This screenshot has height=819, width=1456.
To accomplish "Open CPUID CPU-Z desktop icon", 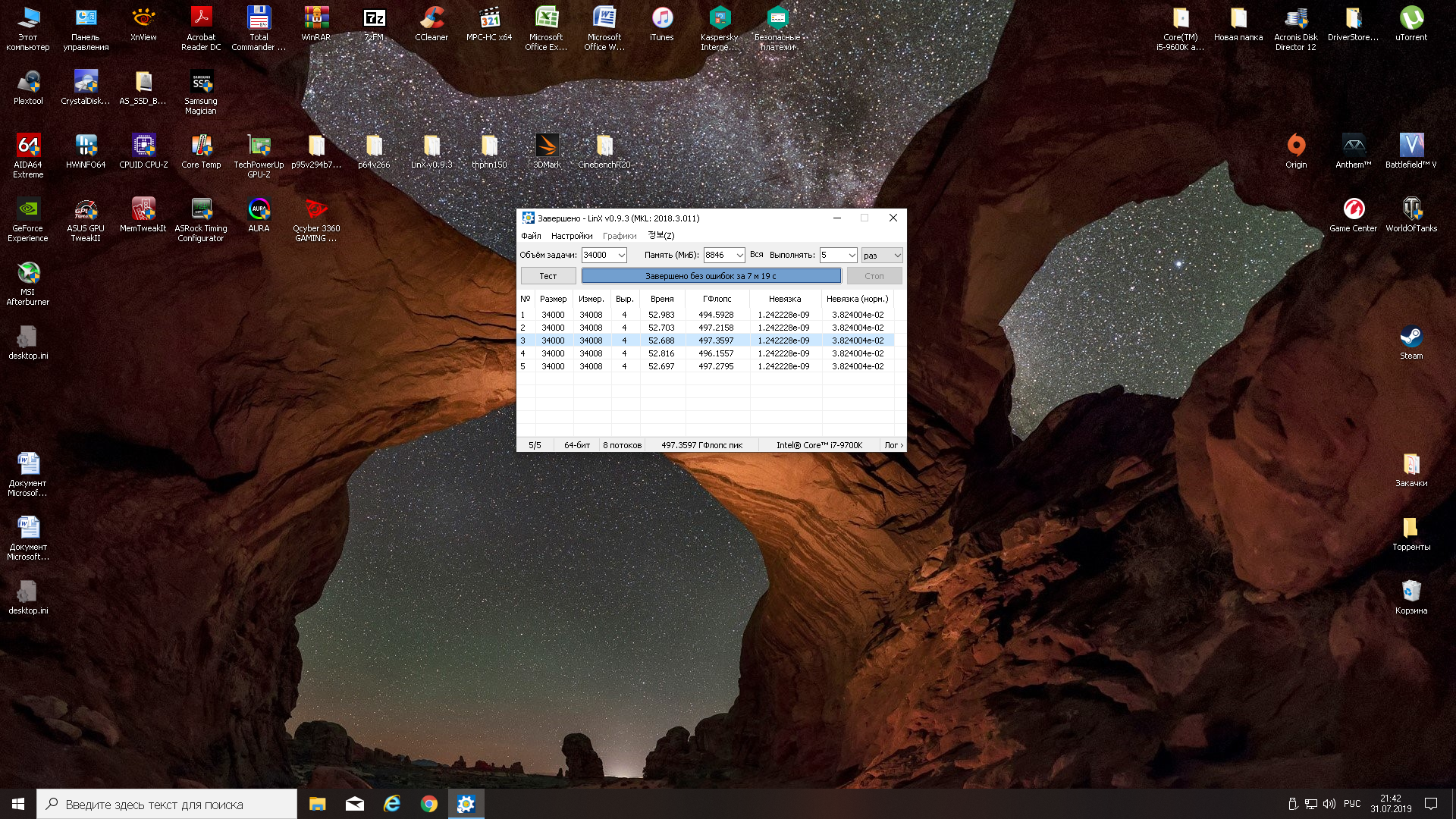I will pos(143,146).
